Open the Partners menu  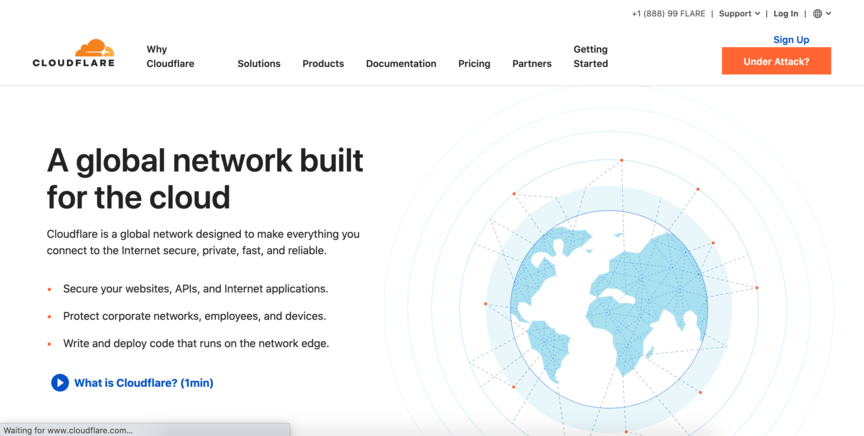coord(532,63)
